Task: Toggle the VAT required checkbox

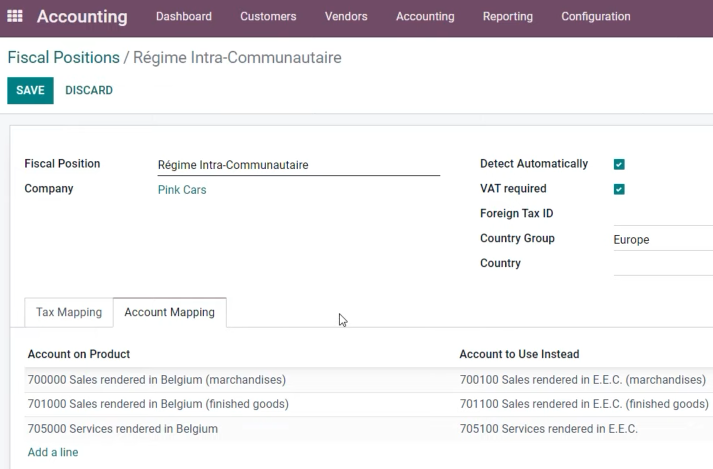Action: (x=619, y=189)
